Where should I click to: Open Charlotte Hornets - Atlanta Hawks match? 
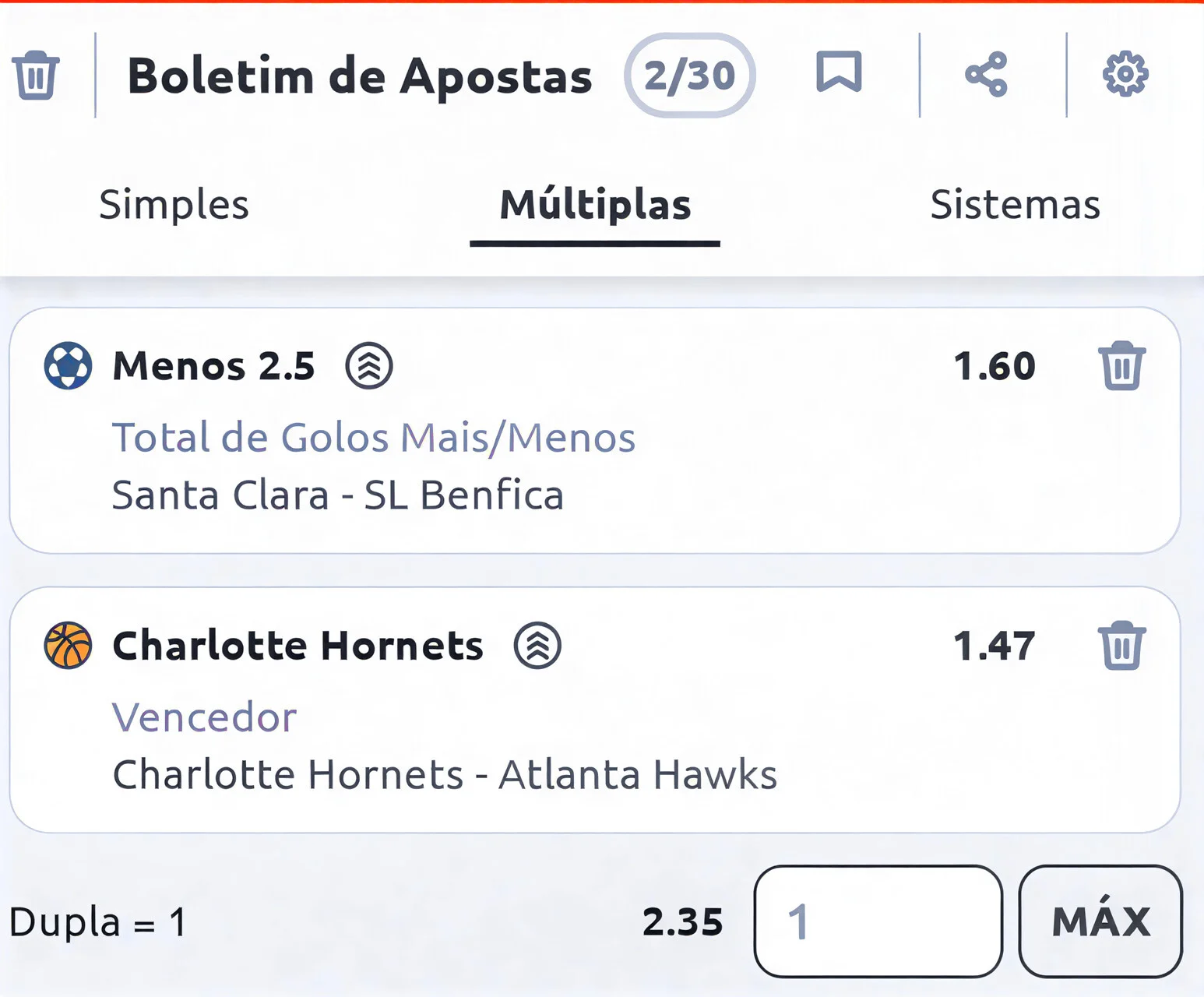point(445,775)
